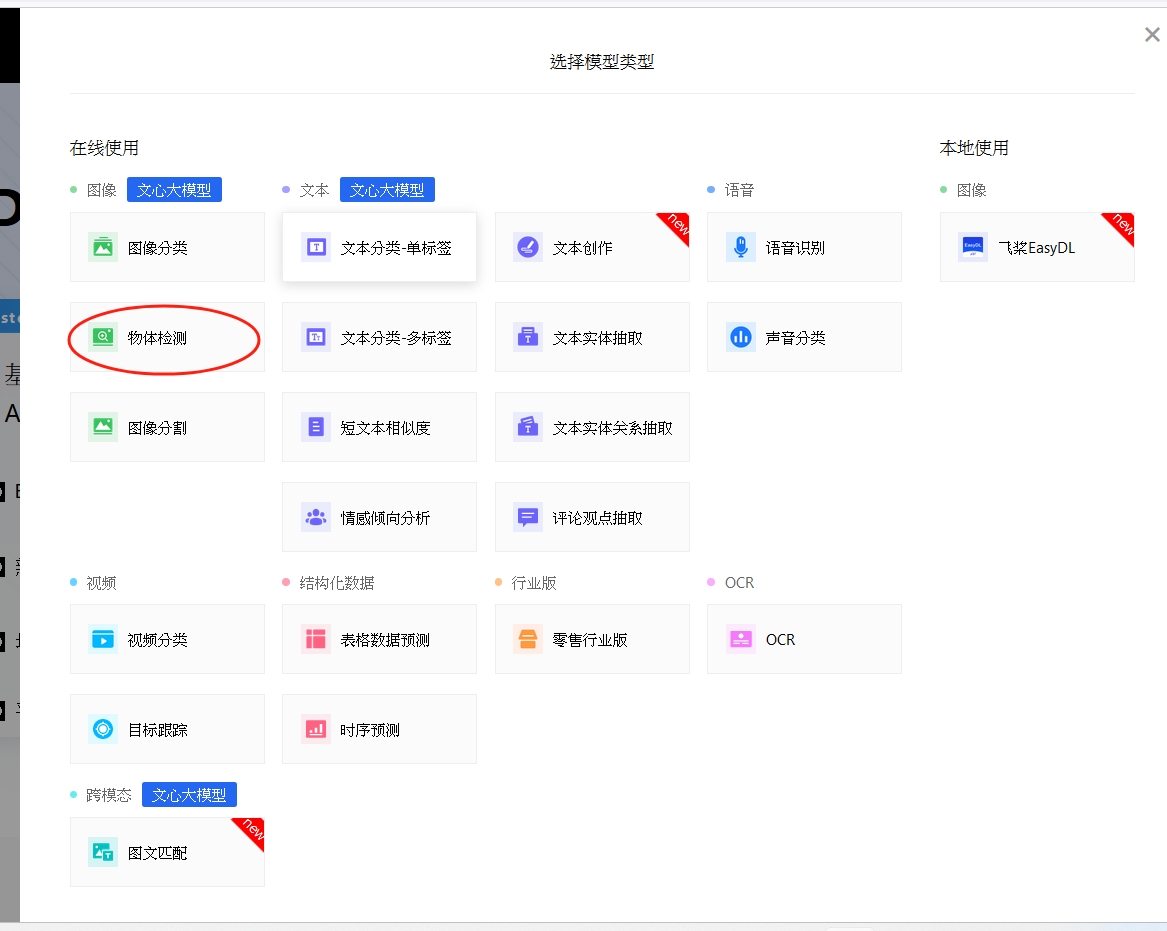This screenshot has width=1167, height=931.
Task: Click the 语音 category label
Action: (739, 190)
